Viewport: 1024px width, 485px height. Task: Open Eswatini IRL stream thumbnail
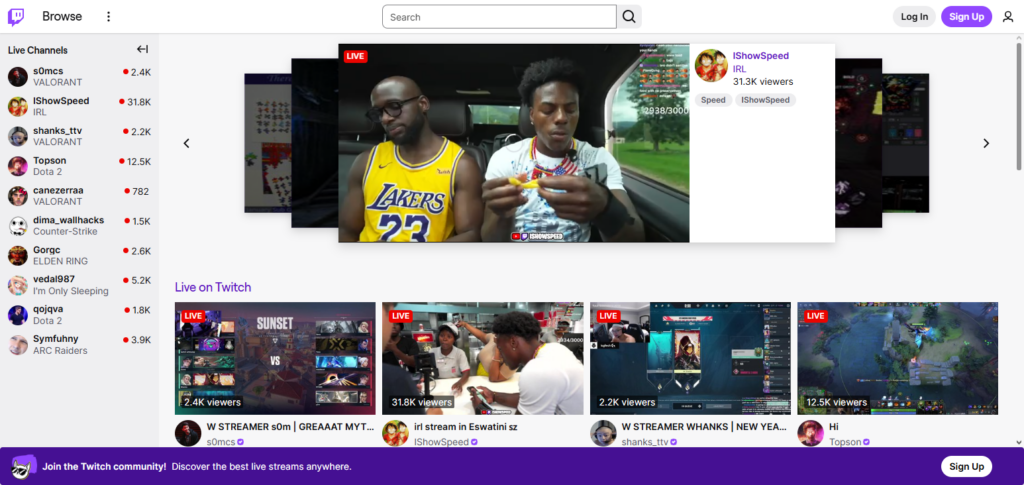(483, 358)
